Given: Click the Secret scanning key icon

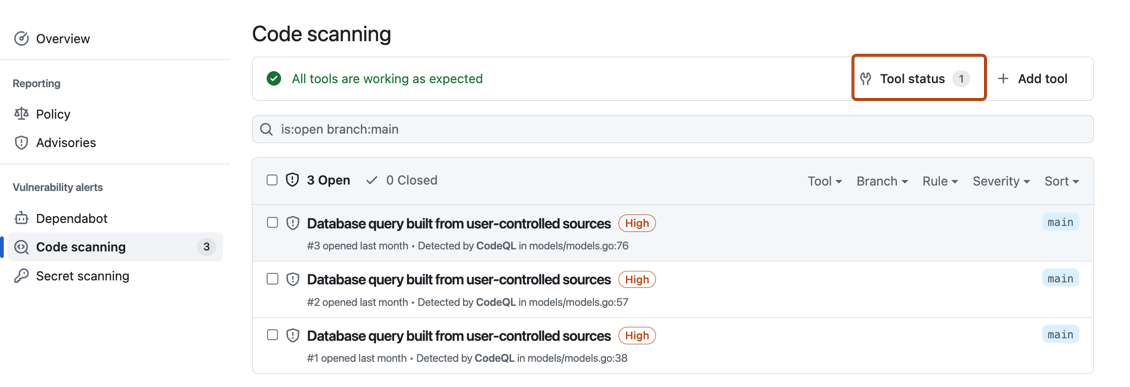Looking at the screenshot, I should click(x=22, y=276).
